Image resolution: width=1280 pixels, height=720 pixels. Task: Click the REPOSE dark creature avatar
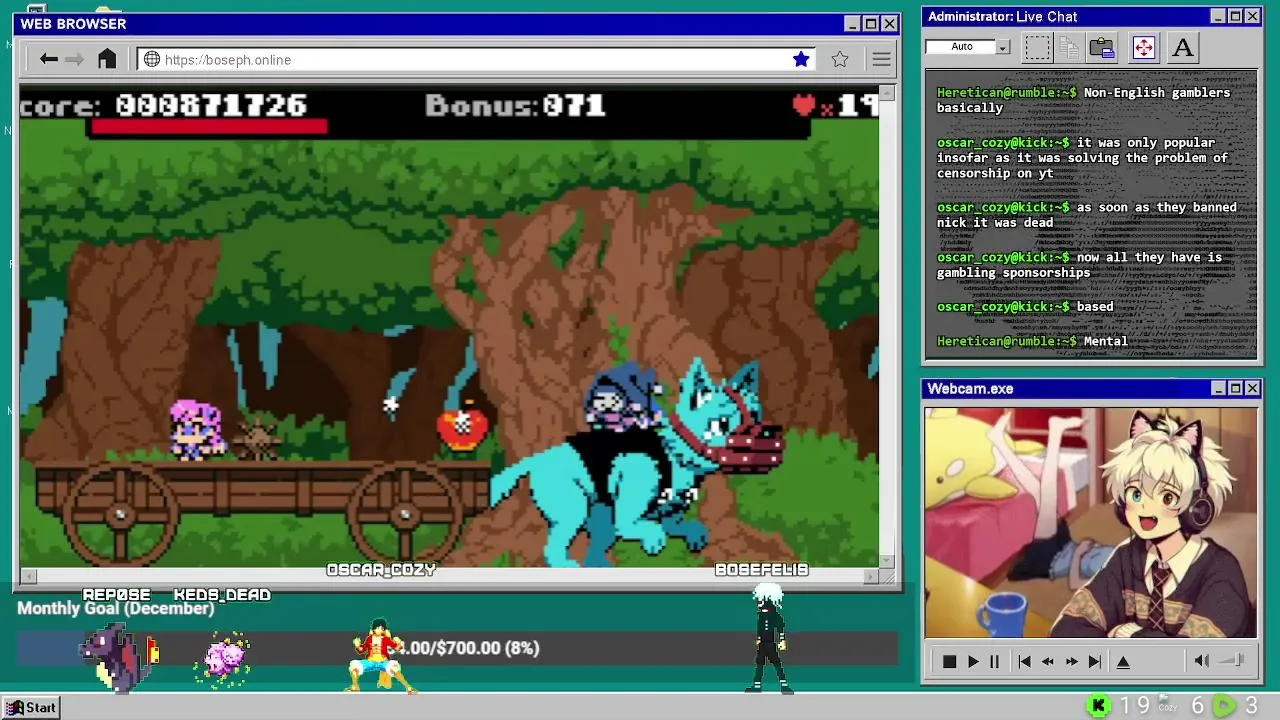coord(118,657)
